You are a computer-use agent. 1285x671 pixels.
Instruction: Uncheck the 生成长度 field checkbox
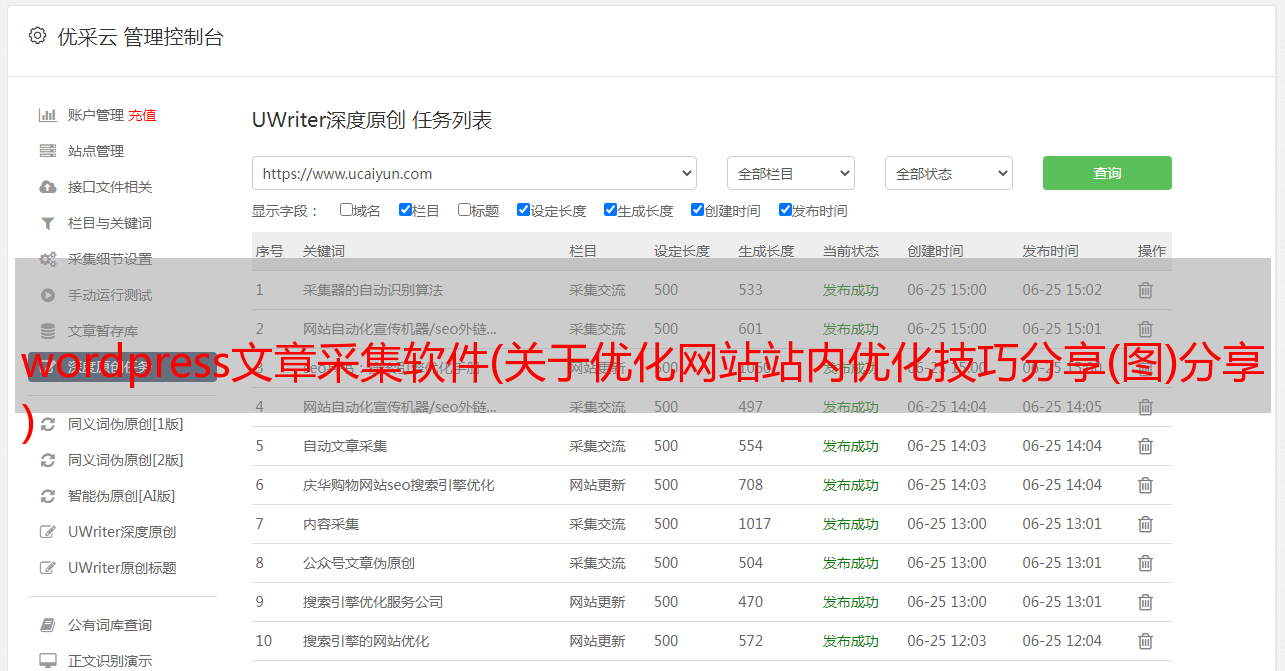coord(610,210)
